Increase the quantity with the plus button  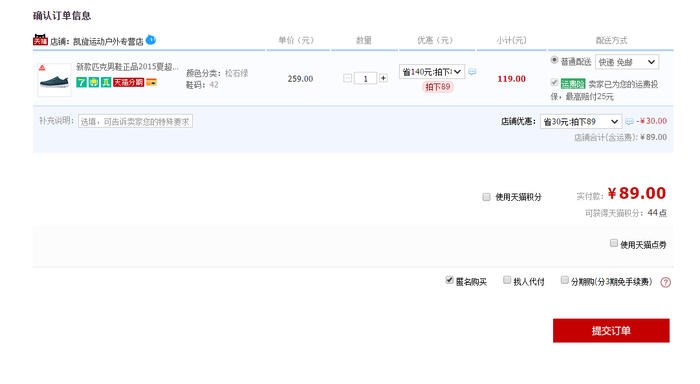click(x=383, y=78)
